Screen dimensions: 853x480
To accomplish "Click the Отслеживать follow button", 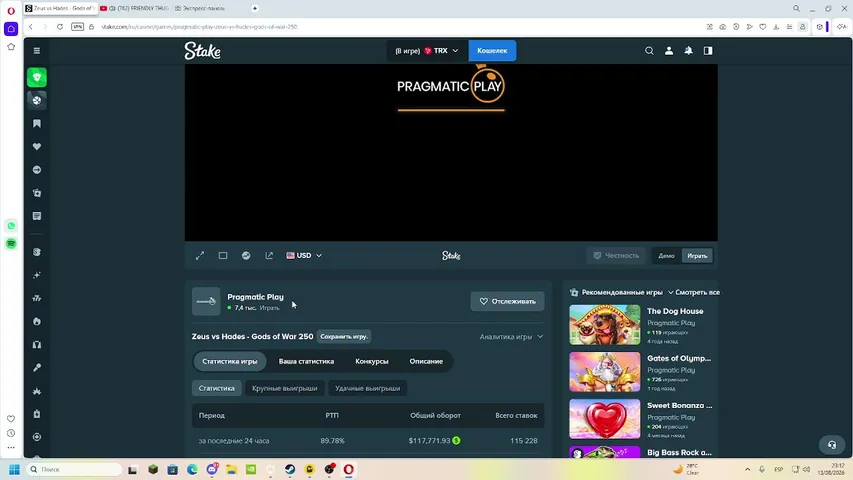I will tap(508, 301).
